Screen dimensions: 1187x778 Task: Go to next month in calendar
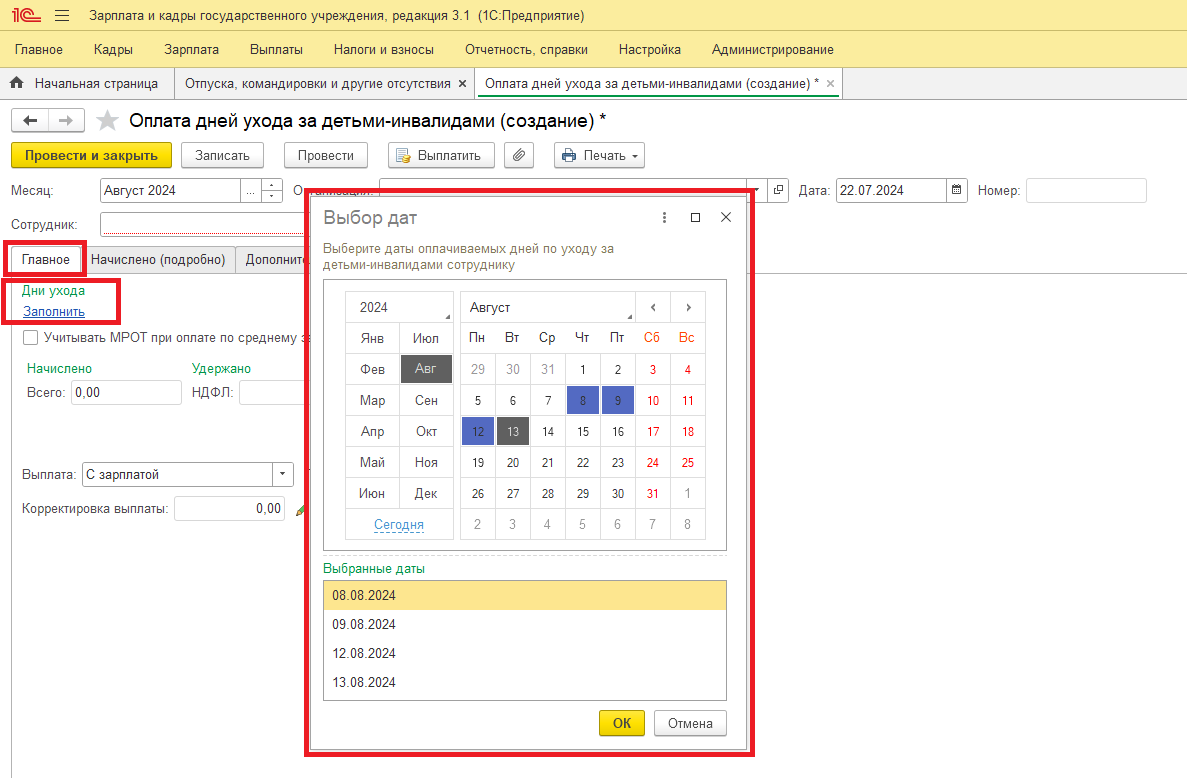[x=688, y=307]
